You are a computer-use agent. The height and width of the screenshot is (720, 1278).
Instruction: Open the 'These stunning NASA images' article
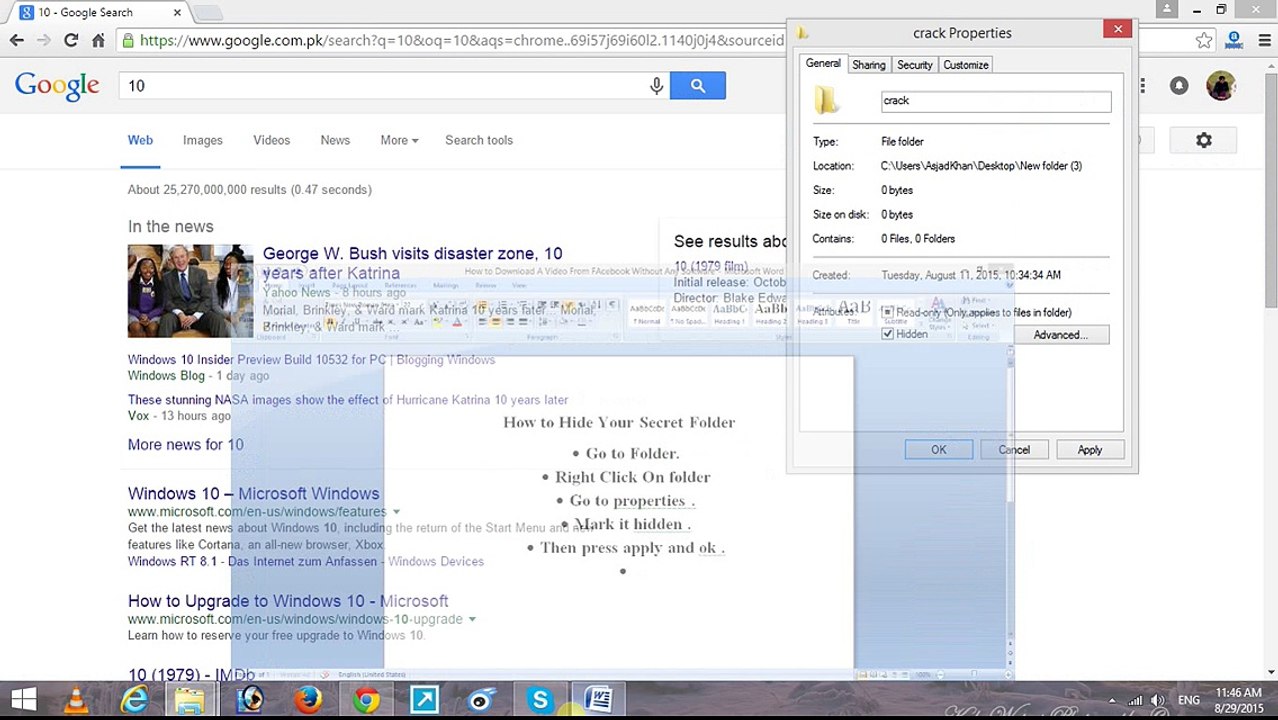coord(347,400)
